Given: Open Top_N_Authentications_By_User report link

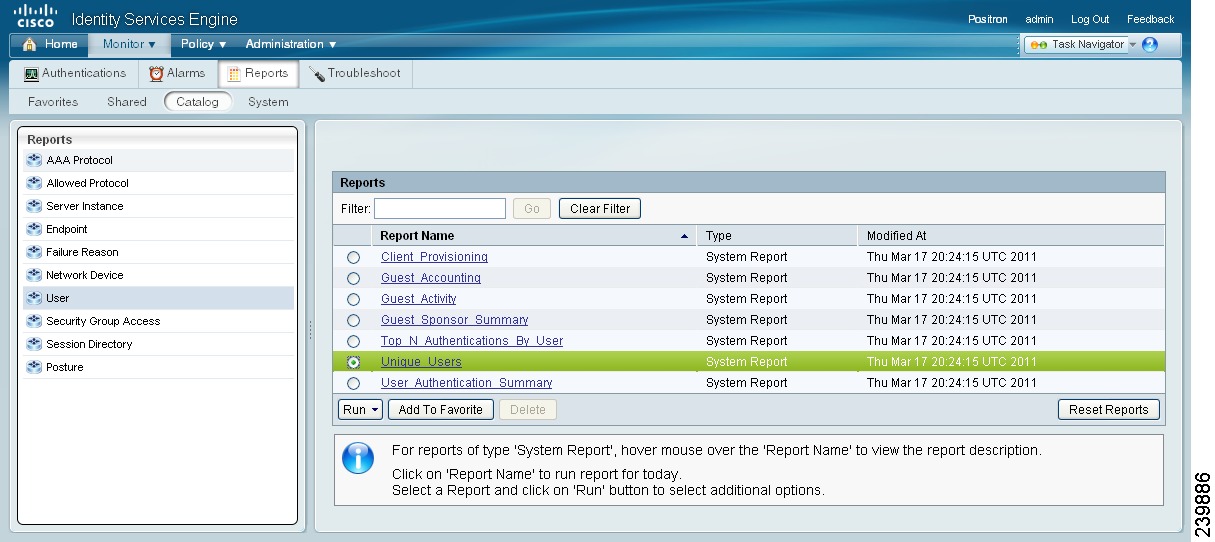Looking at the screenshot, I should 472,341.
